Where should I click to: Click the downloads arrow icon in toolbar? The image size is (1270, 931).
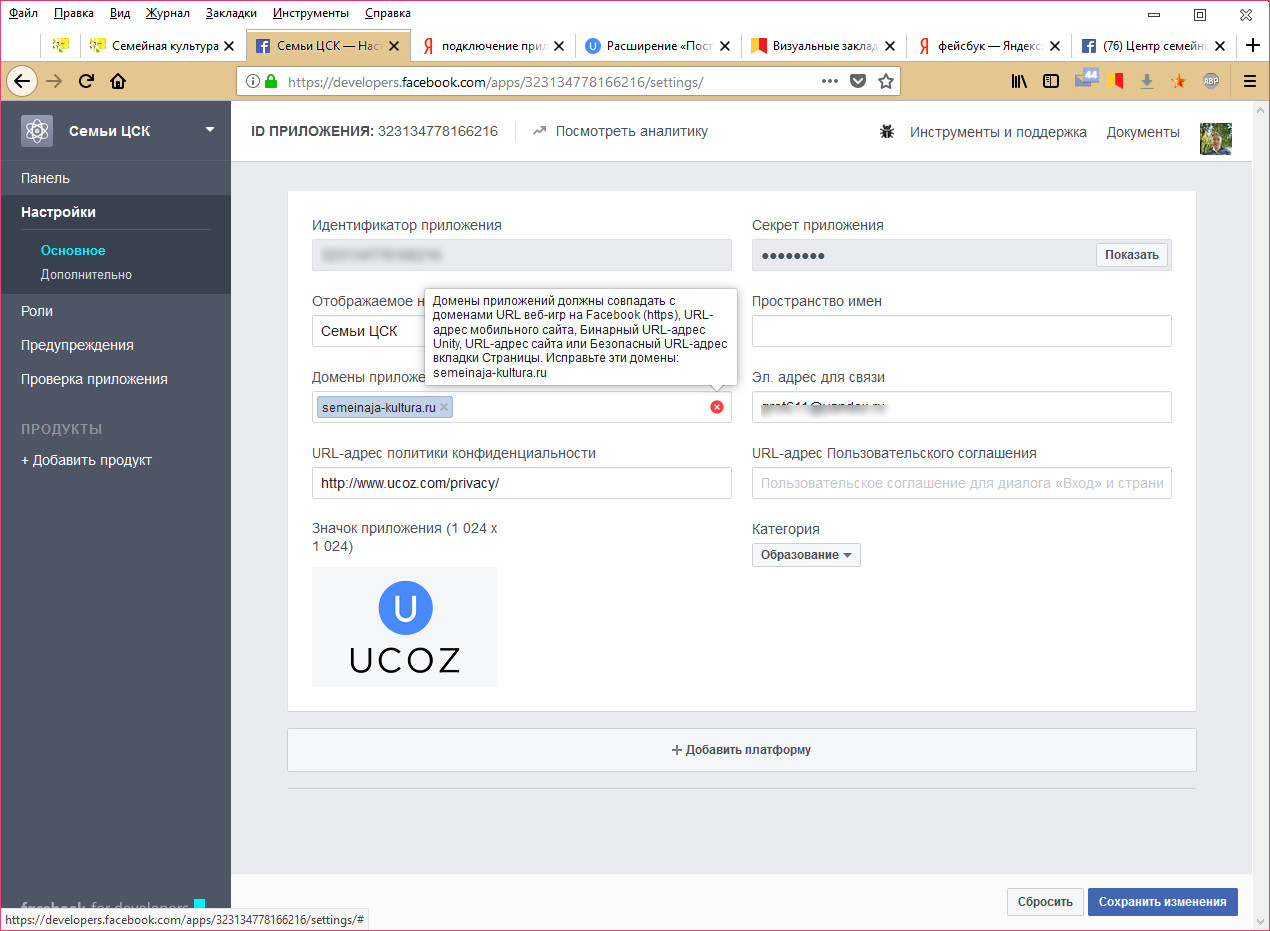pyautogui.click(x=1147, y=82)
